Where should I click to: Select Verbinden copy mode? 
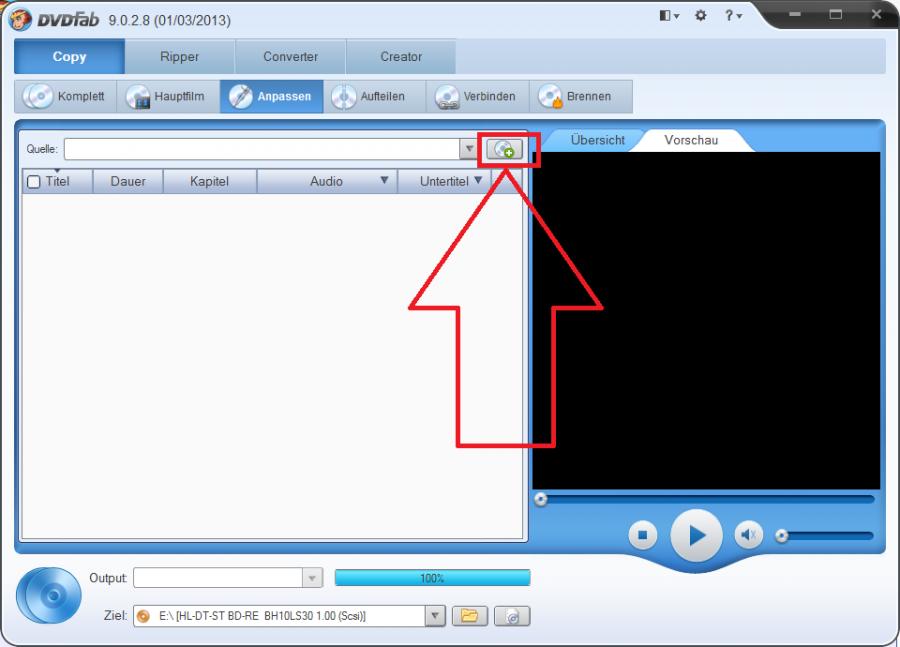[x=478, y=96]
